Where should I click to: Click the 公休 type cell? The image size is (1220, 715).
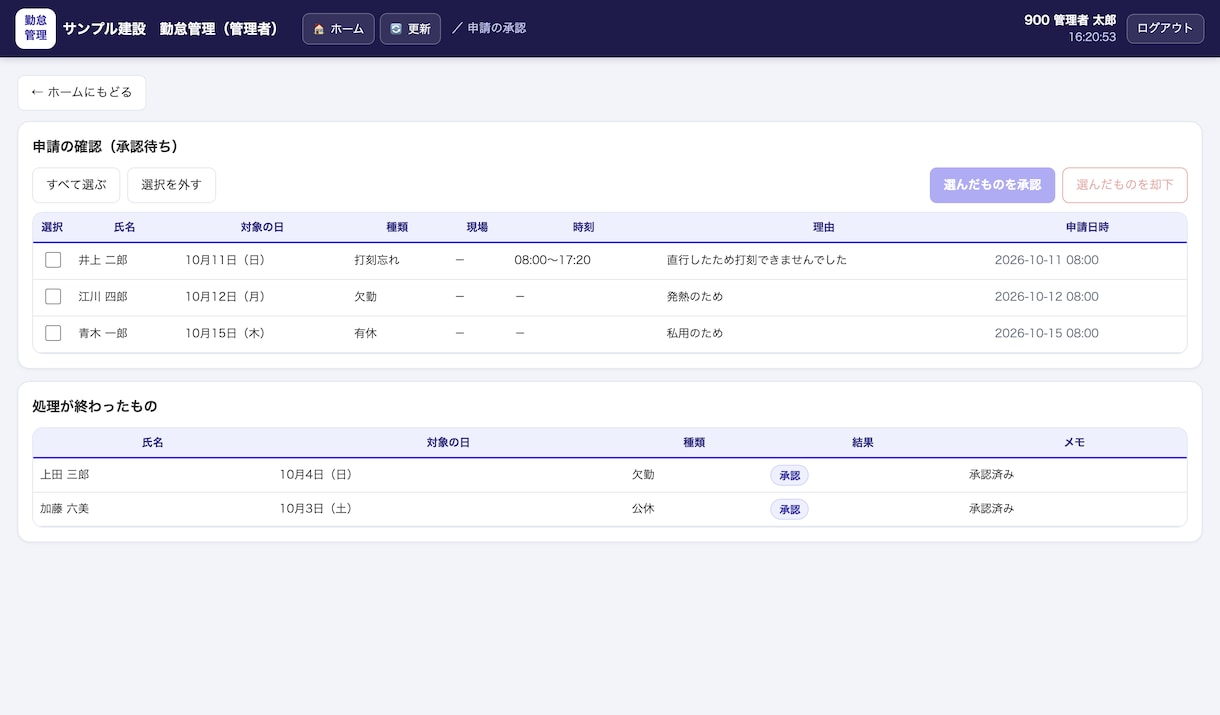[x=643, y=509]
